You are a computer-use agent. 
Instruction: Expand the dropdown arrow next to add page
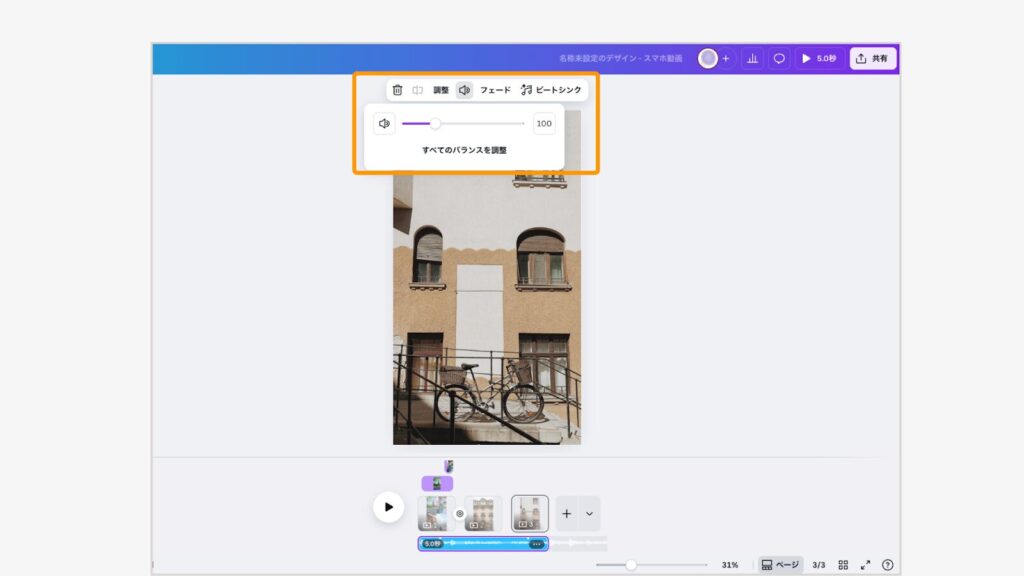589,513
